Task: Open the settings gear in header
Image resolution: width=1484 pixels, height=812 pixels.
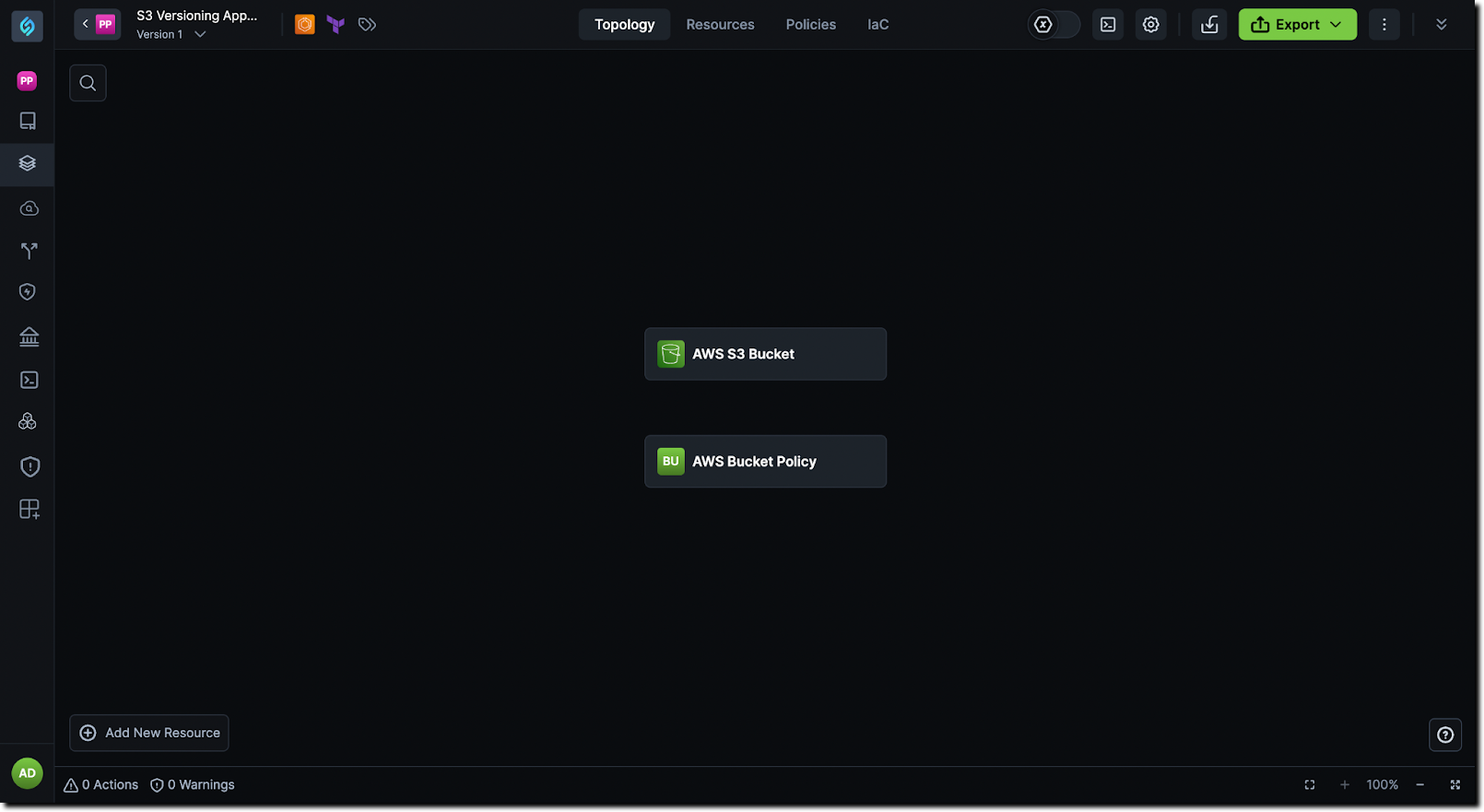Action: [1150, 25]
